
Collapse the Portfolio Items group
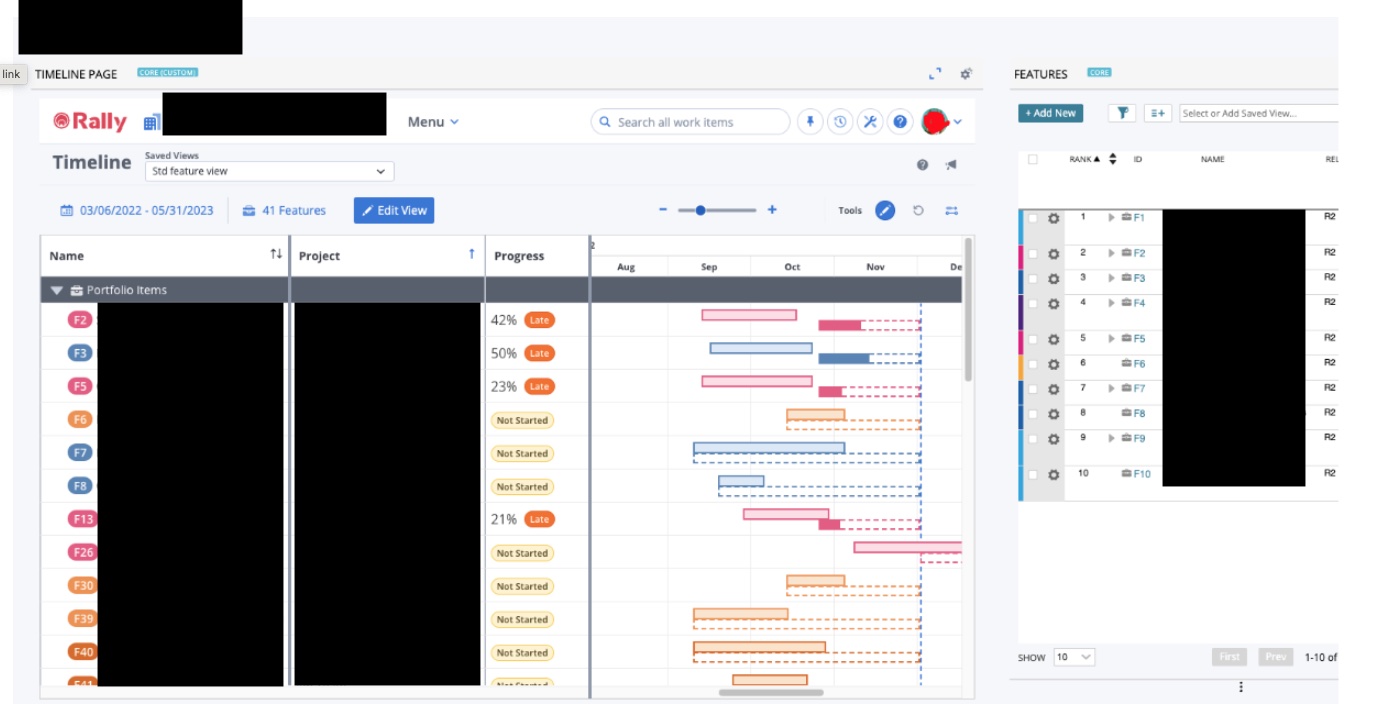57,290
